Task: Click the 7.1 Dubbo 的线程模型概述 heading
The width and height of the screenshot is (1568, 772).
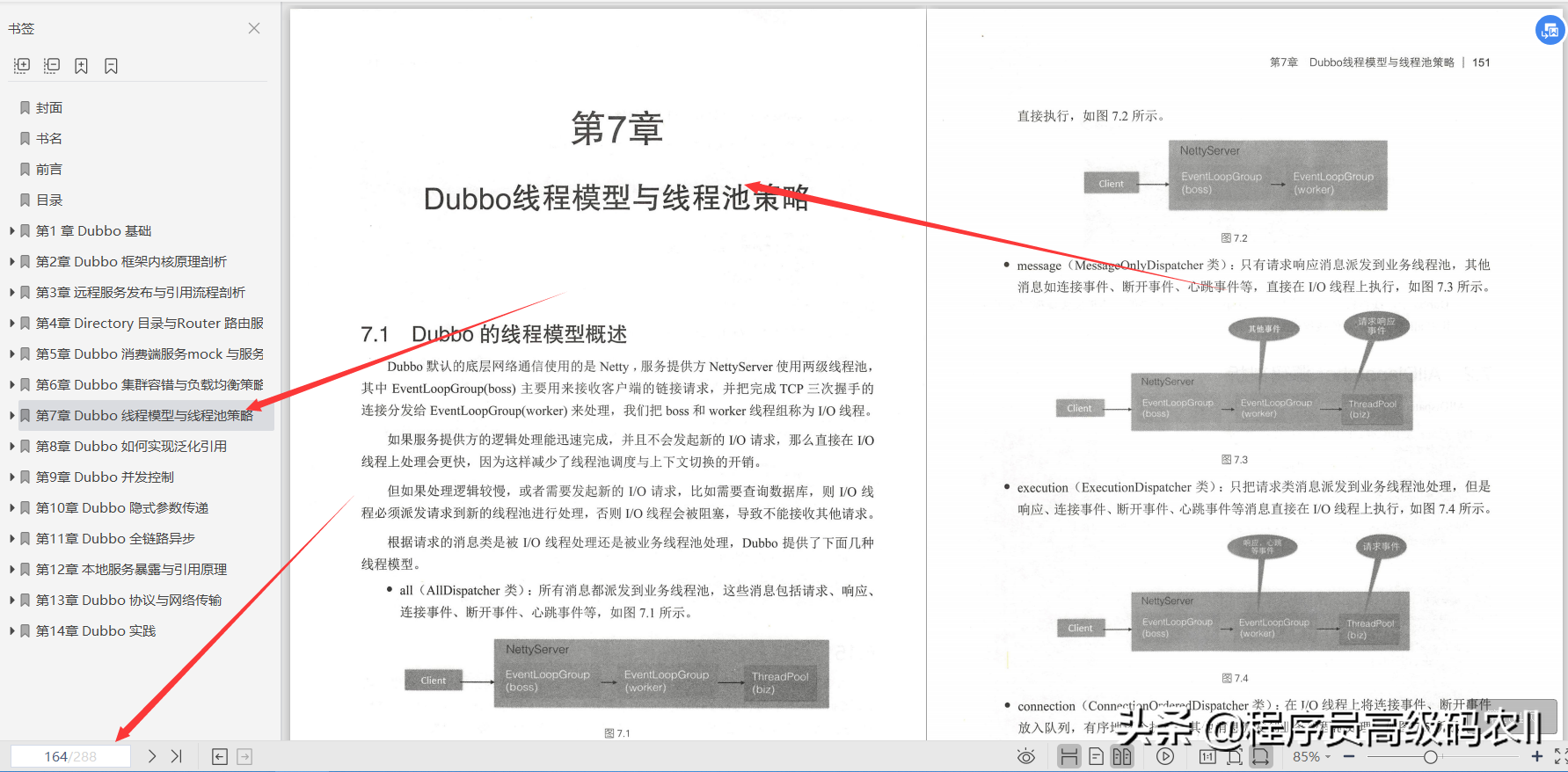Action: pos(494,334)
